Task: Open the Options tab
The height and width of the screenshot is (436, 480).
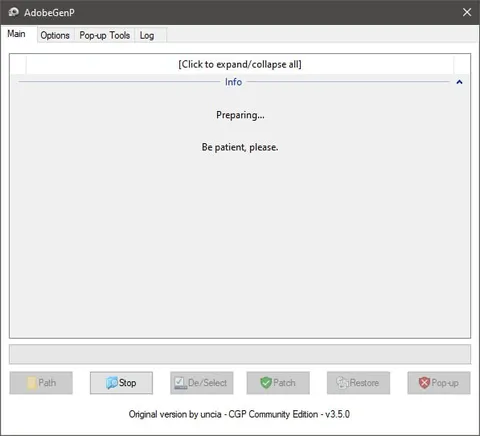Action: 55,35
